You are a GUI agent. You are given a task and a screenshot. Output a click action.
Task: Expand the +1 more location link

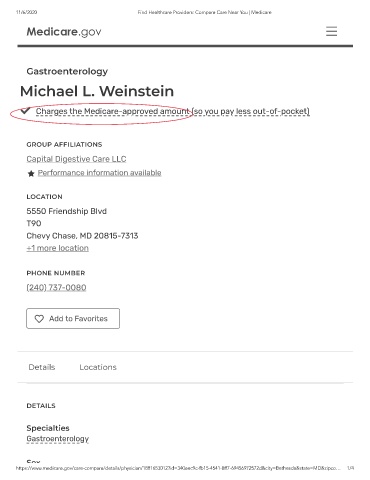[58, 248]
